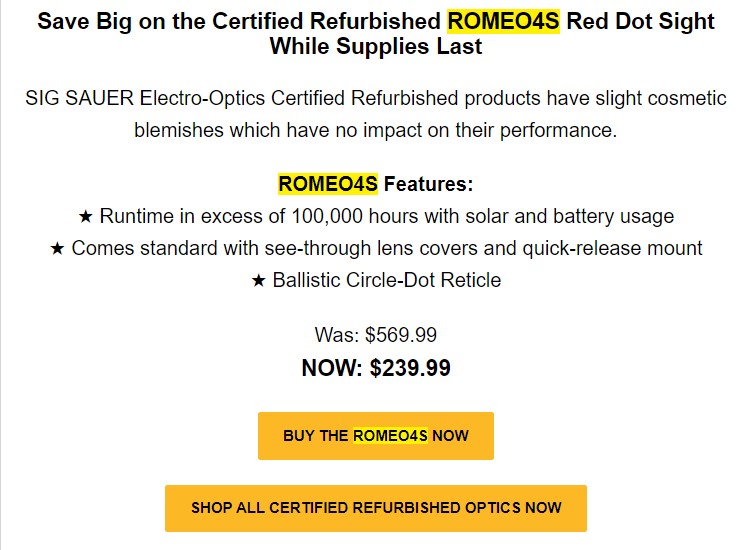748x550 pixels.
Task: Click Red Dot Sight in the headline
Action: tap(640, 21)
